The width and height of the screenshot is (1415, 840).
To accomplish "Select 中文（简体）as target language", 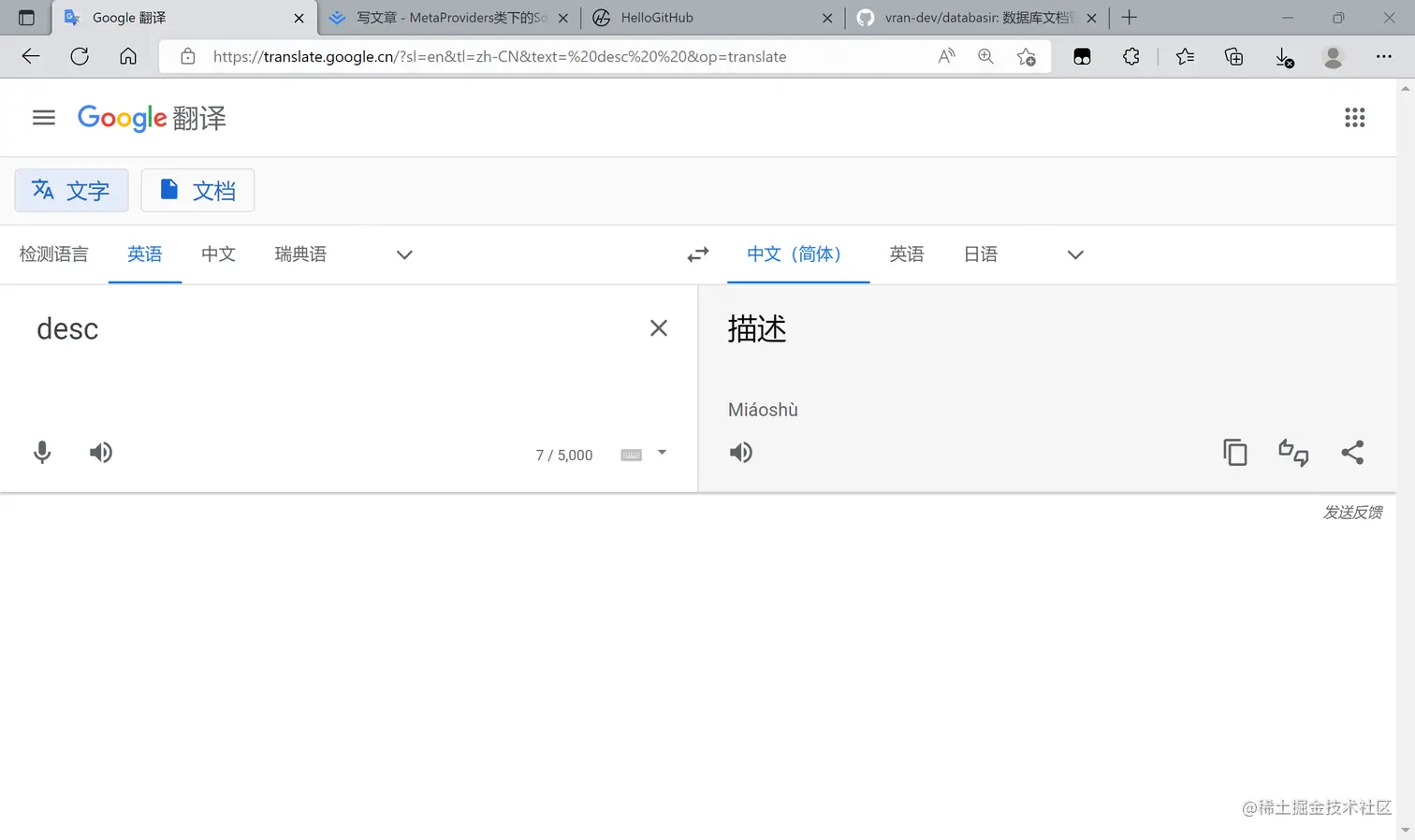I will [x=798, y=254].
